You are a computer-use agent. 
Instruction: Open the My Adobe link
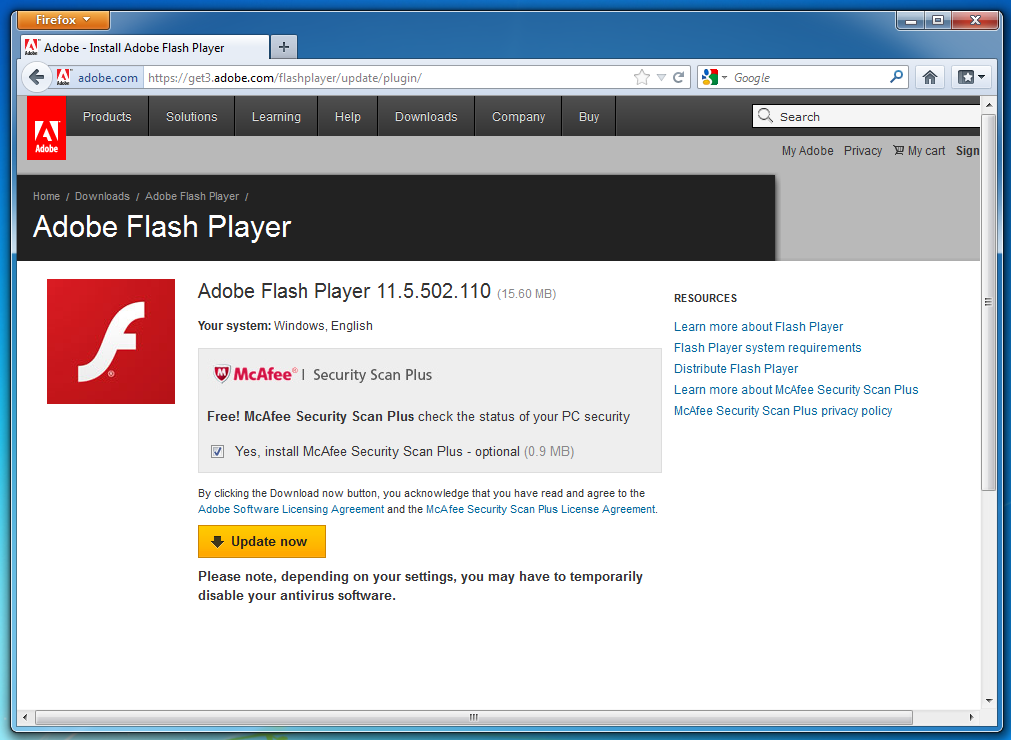807,151
